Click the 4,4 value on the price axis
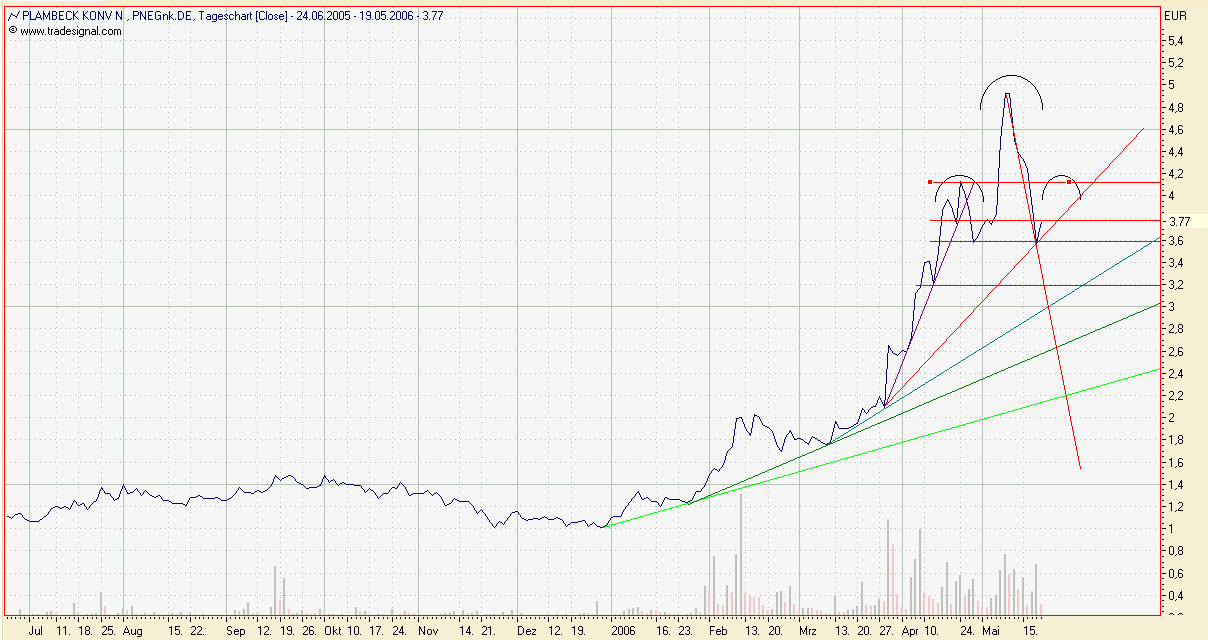The width and height of the screenshot is (1208, 640). pyautogui.click(x=1176, y=152)
